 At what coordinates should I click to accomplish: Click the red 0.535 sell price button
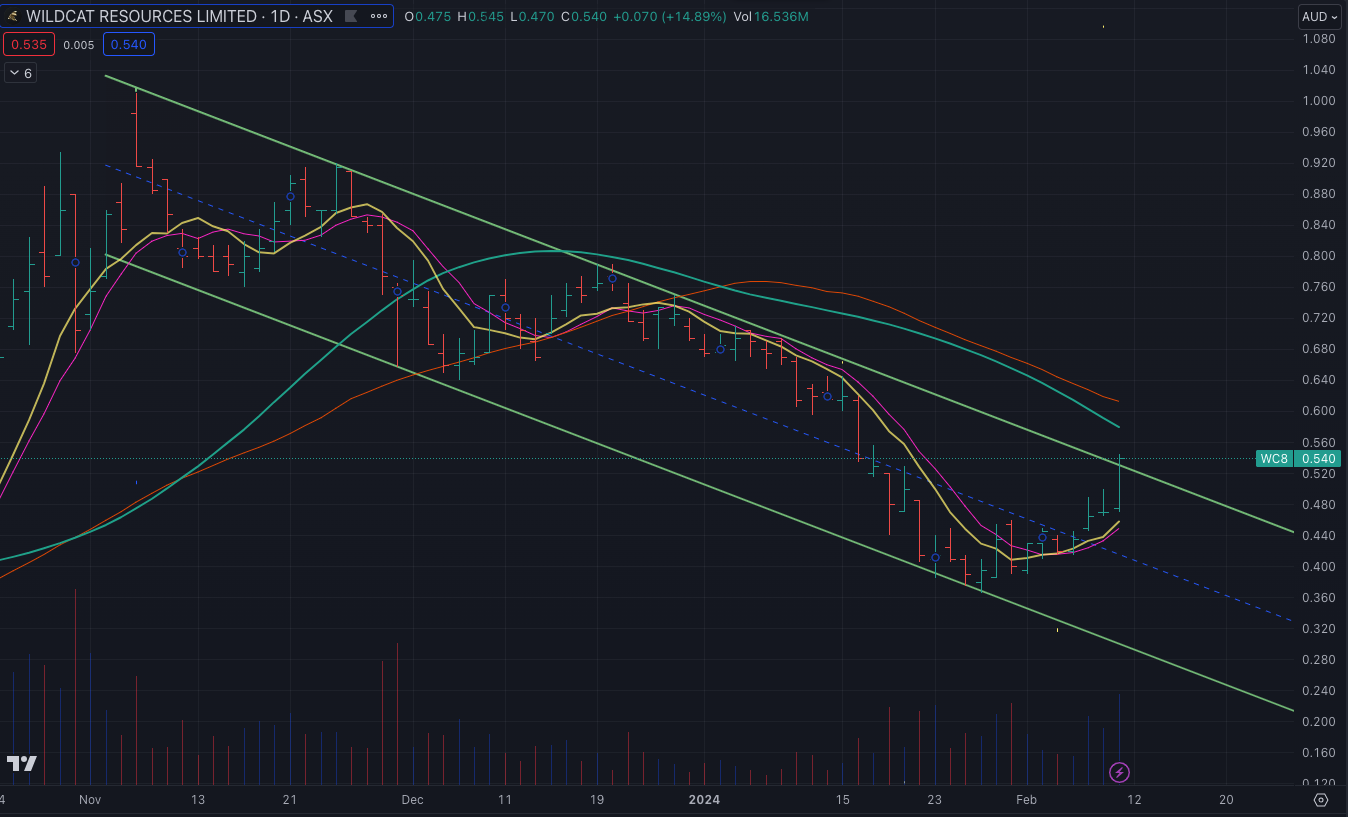click(27, 45)
